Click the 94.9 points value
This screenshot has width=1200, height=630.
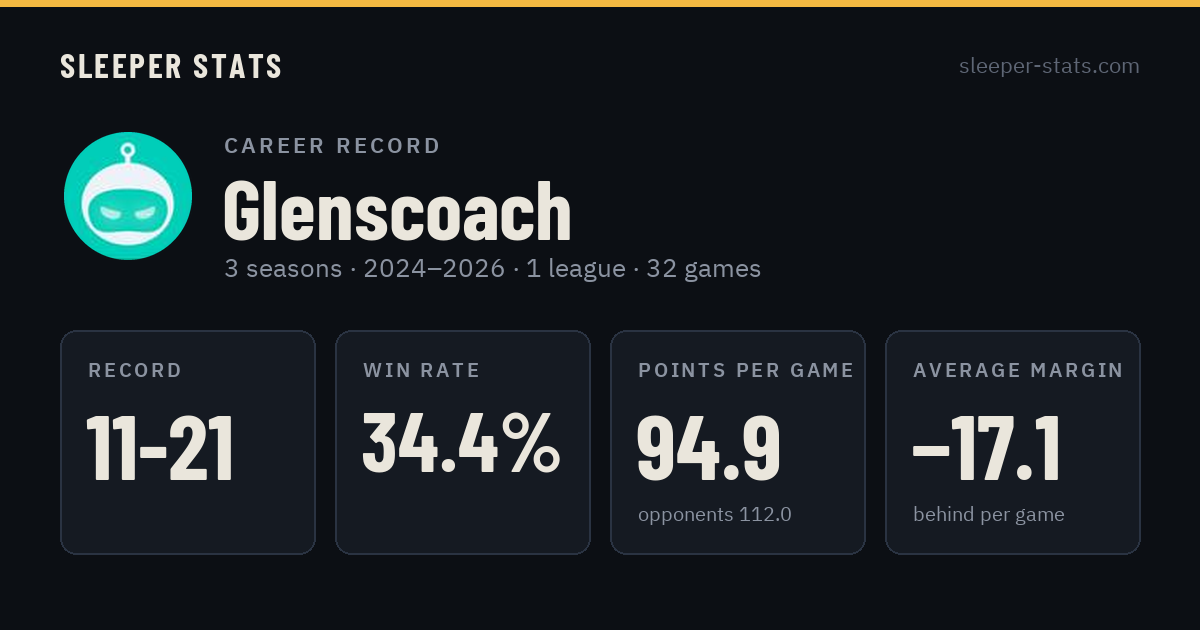tap(709, 449)
